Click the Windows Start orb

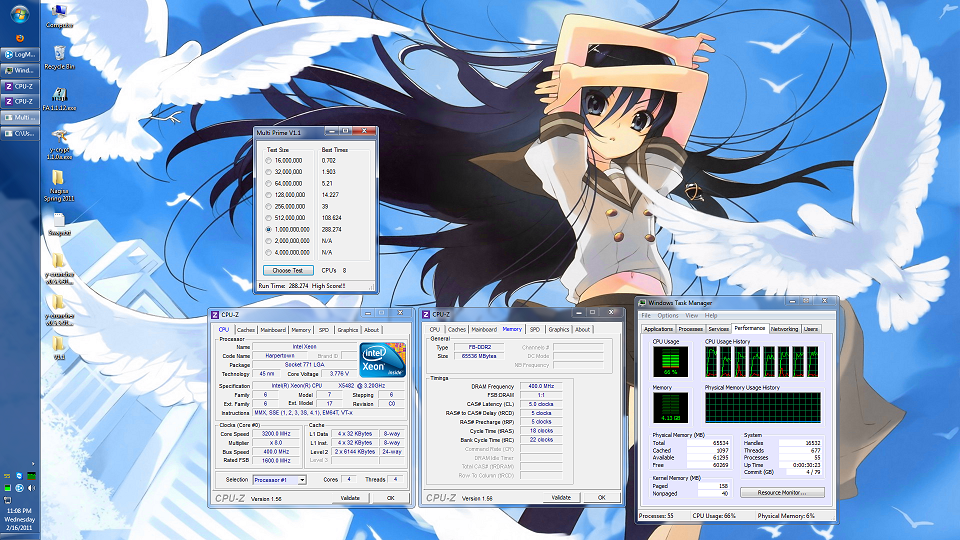tap(21, 13)
